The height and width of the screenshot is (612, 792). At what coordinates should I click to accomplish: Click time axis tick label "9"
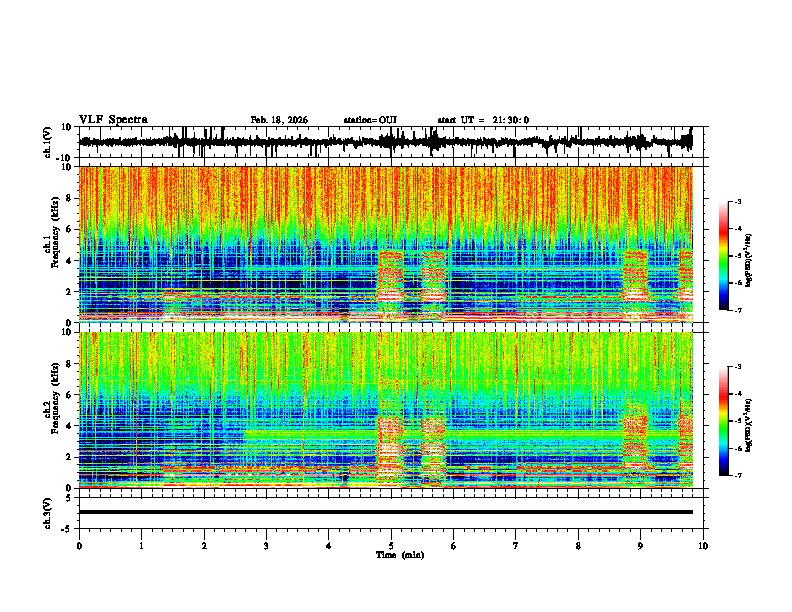[x=640, y=546]
